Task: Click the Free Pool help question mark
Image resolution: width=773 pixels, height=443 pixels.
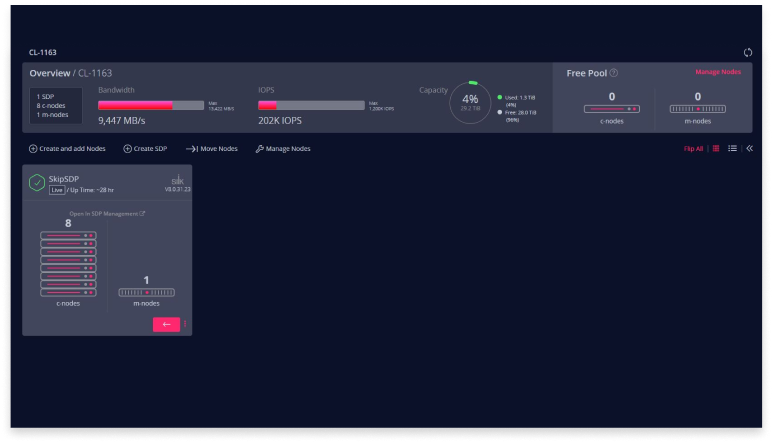Action: (614, 73)
